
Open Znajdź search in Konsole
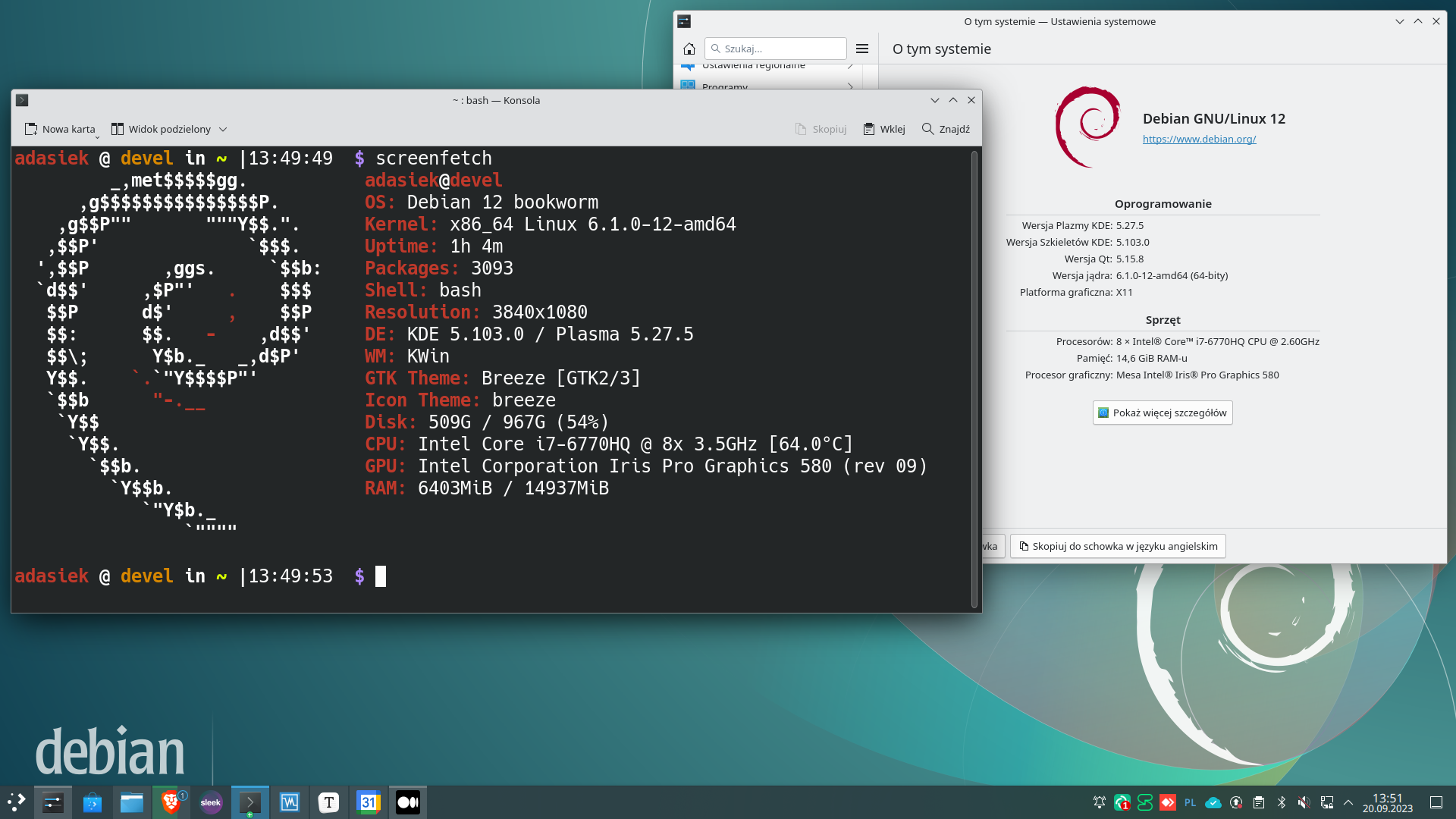click(946, 129)
